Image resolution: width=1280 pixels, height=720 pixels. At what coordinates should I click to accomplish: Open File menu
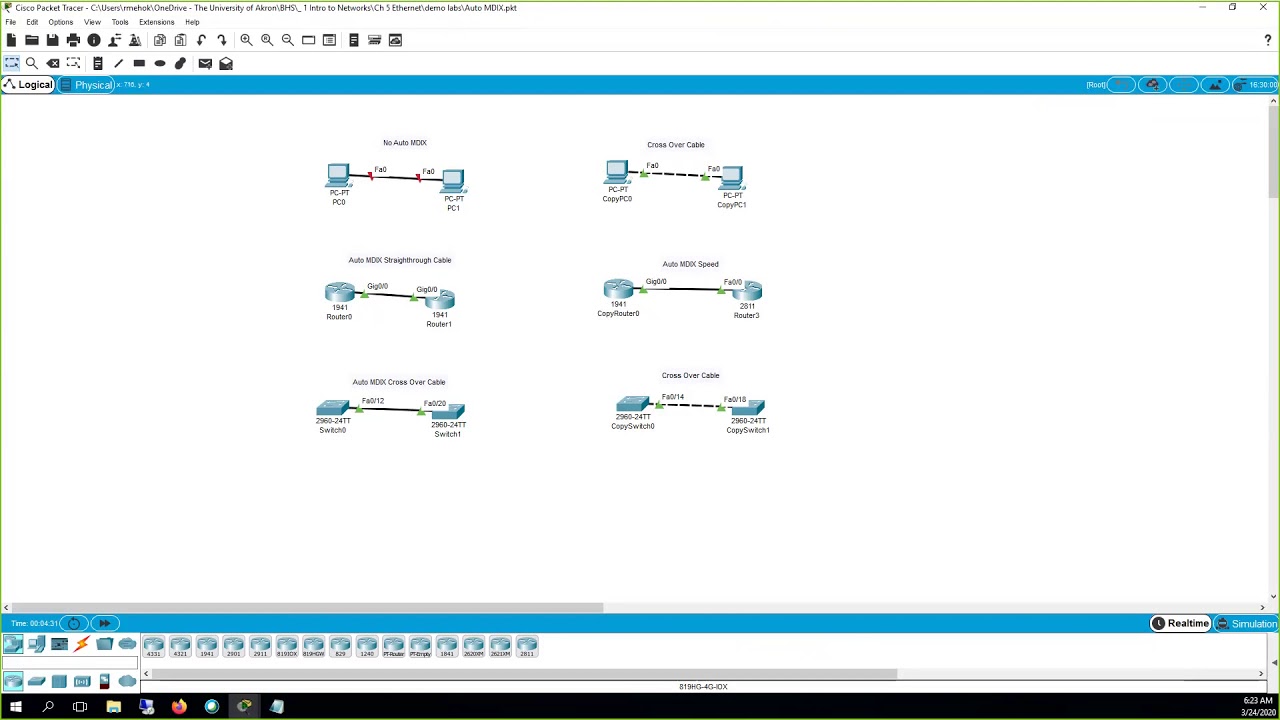(10, 22)
